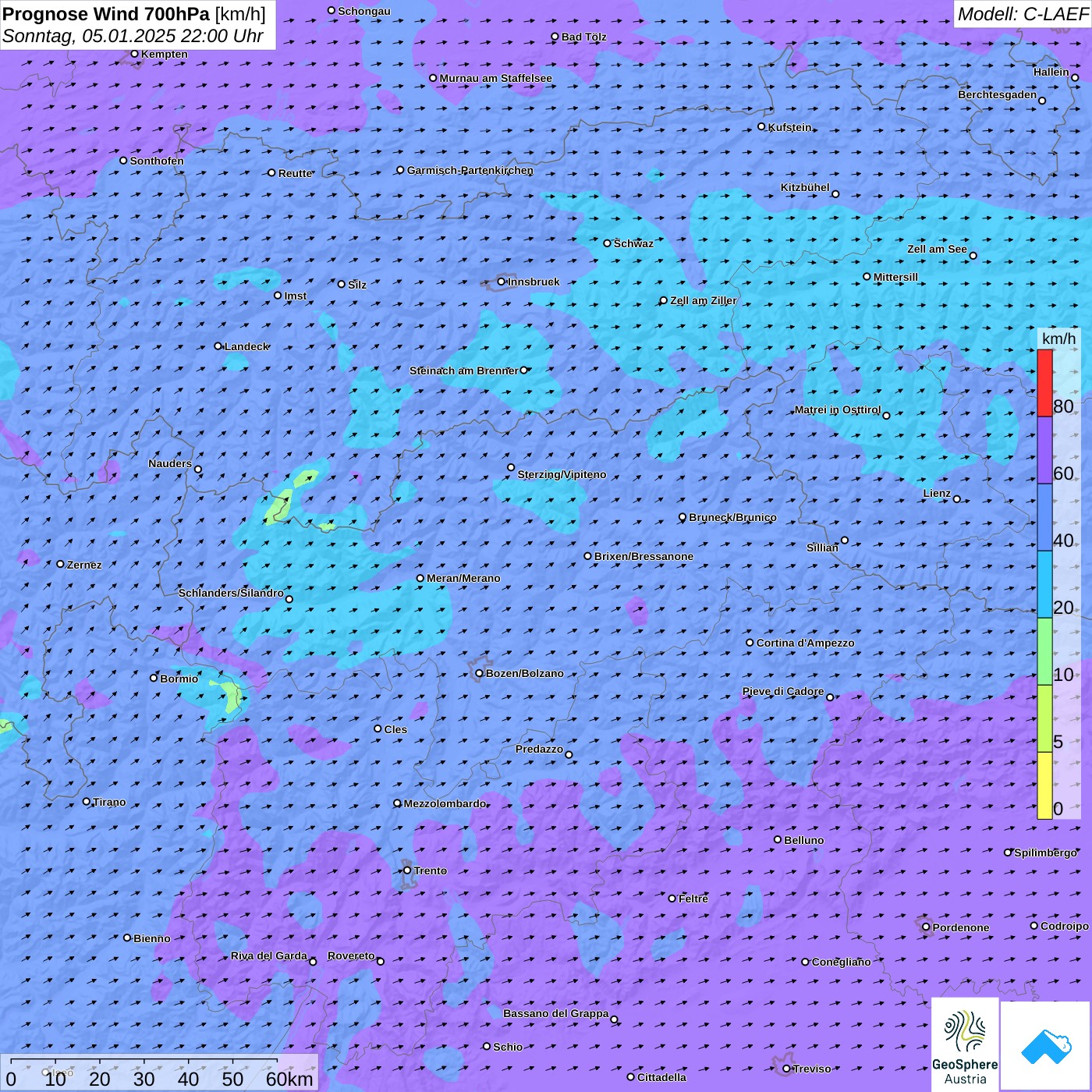The image size is (1092, 1092).
Task: Click the Zell am Ziller label
Action: [x=703, y=300]
